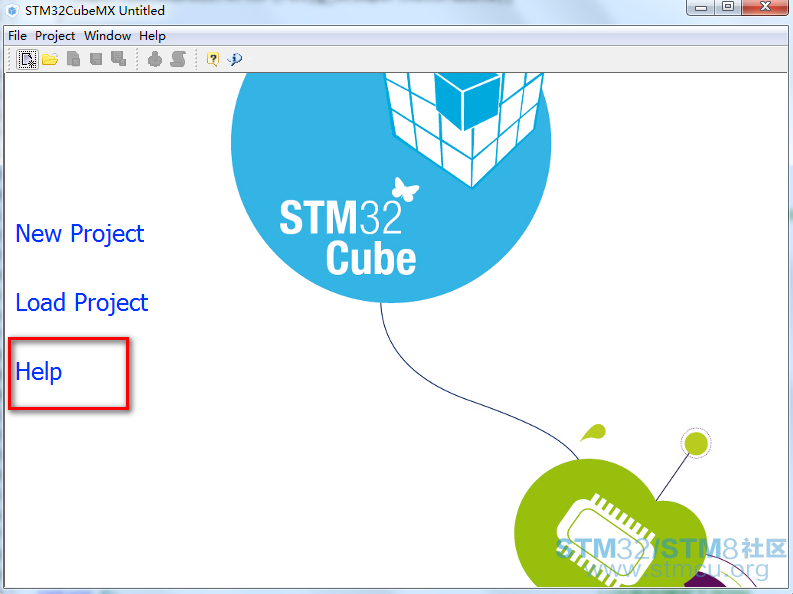This screenshot has height=594, width=793.
Task: Click the blue Help link
Action: 39,372
